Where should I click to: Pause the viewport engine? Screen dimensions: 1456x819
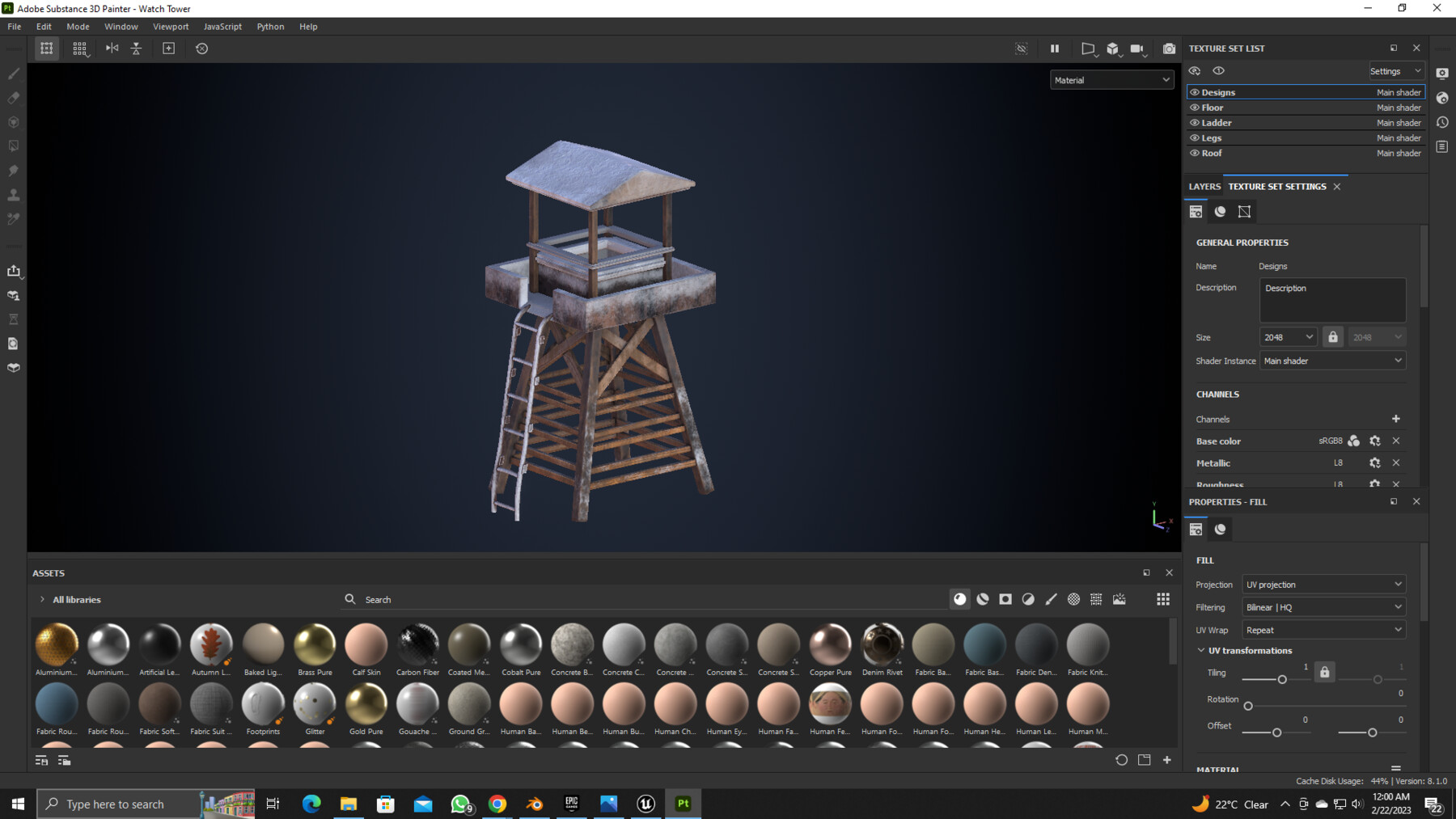(1054, 49)
